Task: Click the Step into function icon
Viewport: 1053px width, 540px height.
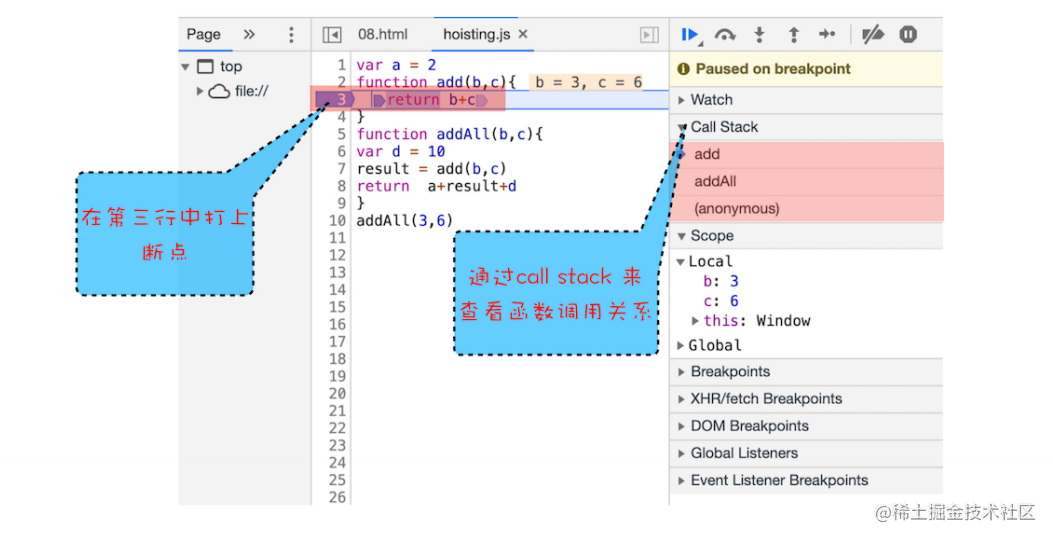Action: 759,35
